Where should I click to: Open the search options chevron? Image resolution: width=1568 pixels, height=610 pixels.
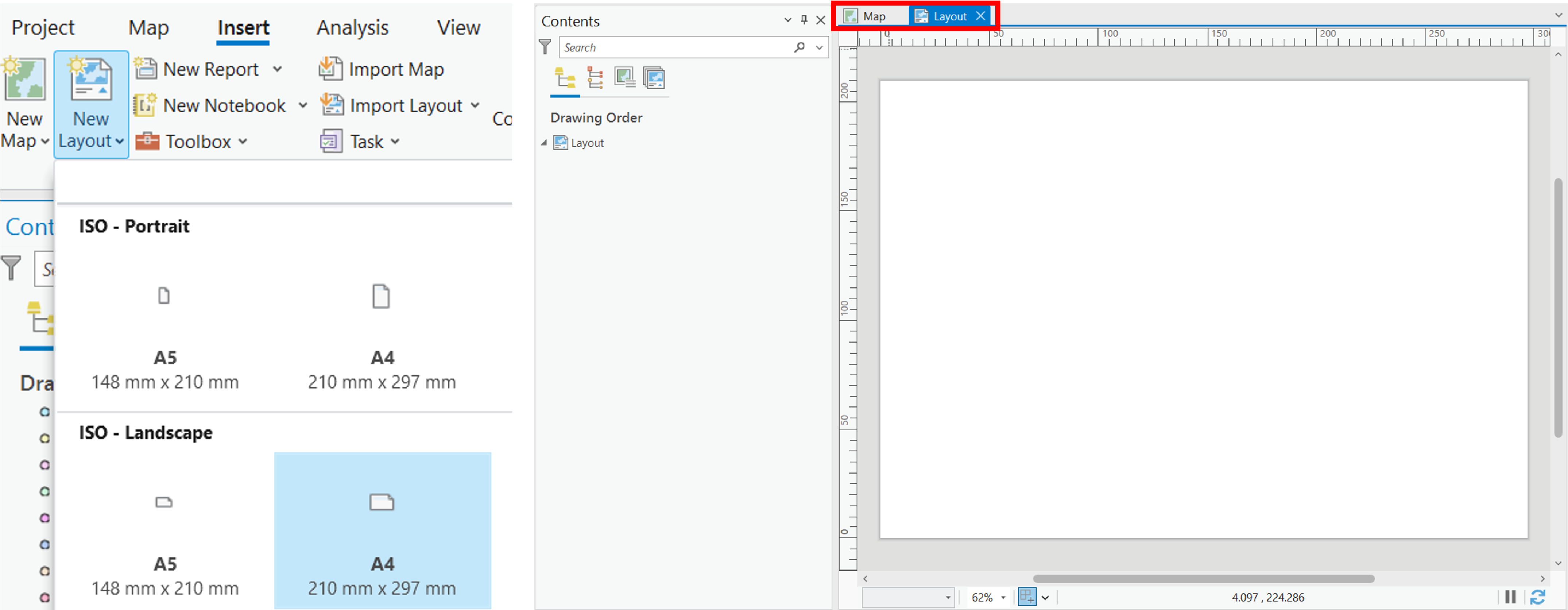tap(819, 47)
